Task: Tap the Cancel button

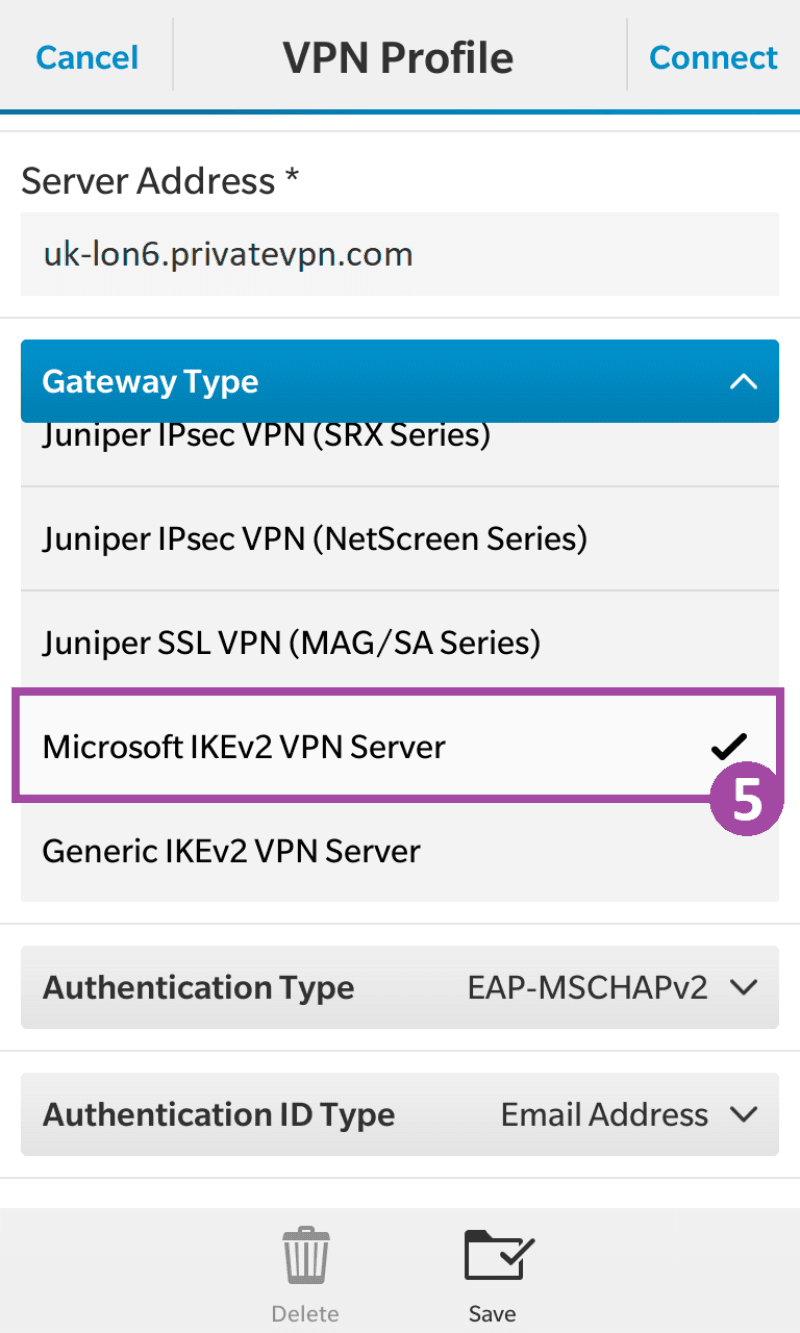Action: coord(87,57)
